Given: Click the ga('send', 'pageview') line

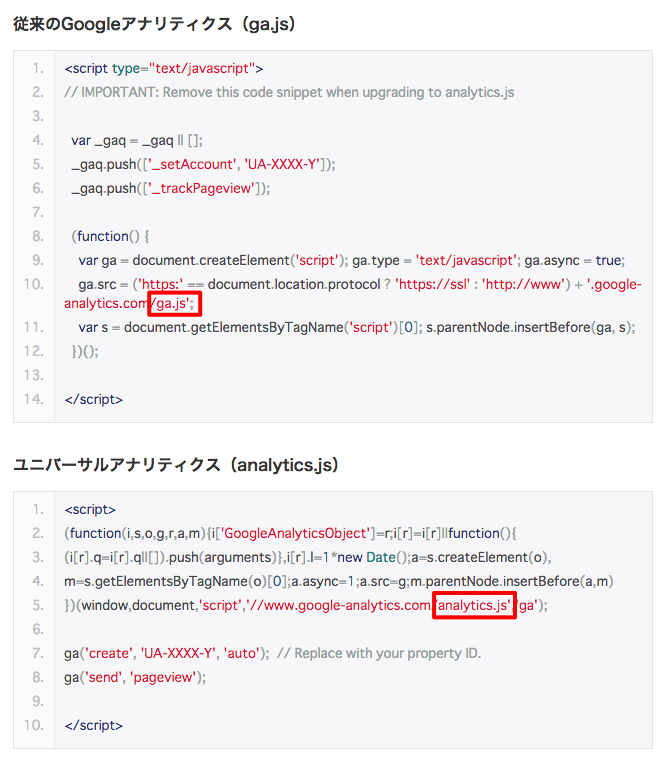Looking at the screenshot, I should tap(135, 677).
